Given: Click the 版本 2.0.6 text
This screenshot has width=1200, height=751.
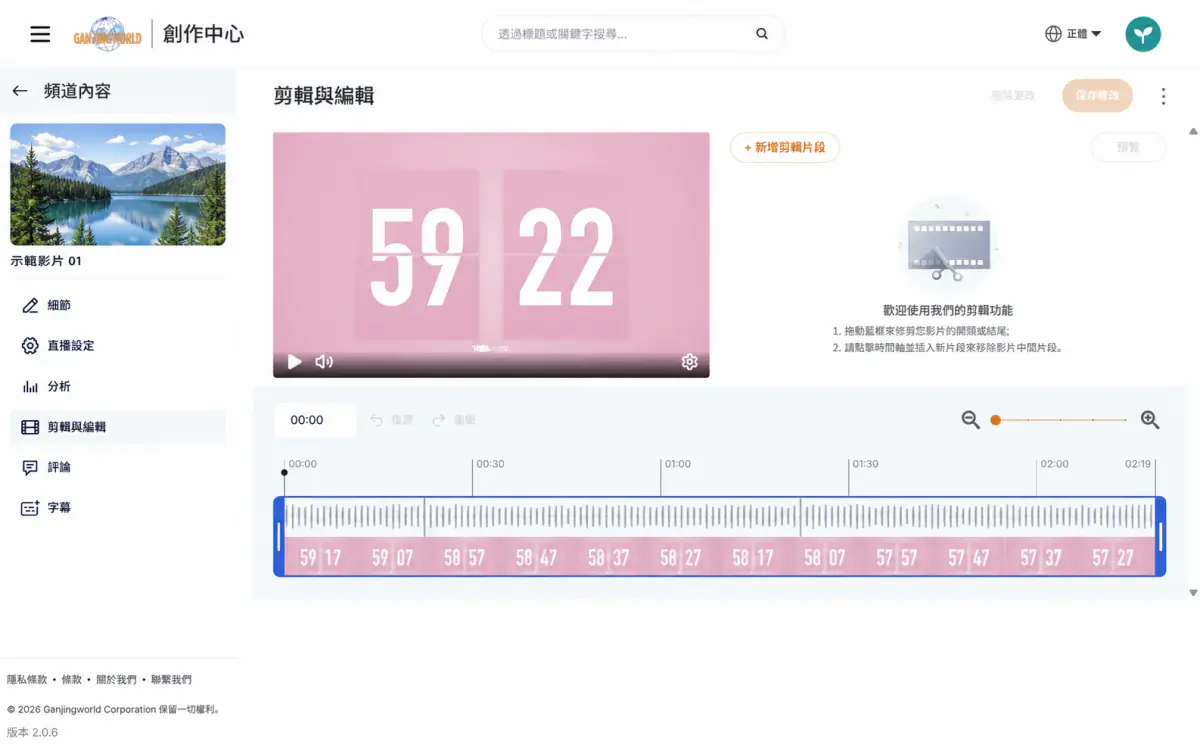Looking at the screenshot, I should click(32, 733).
